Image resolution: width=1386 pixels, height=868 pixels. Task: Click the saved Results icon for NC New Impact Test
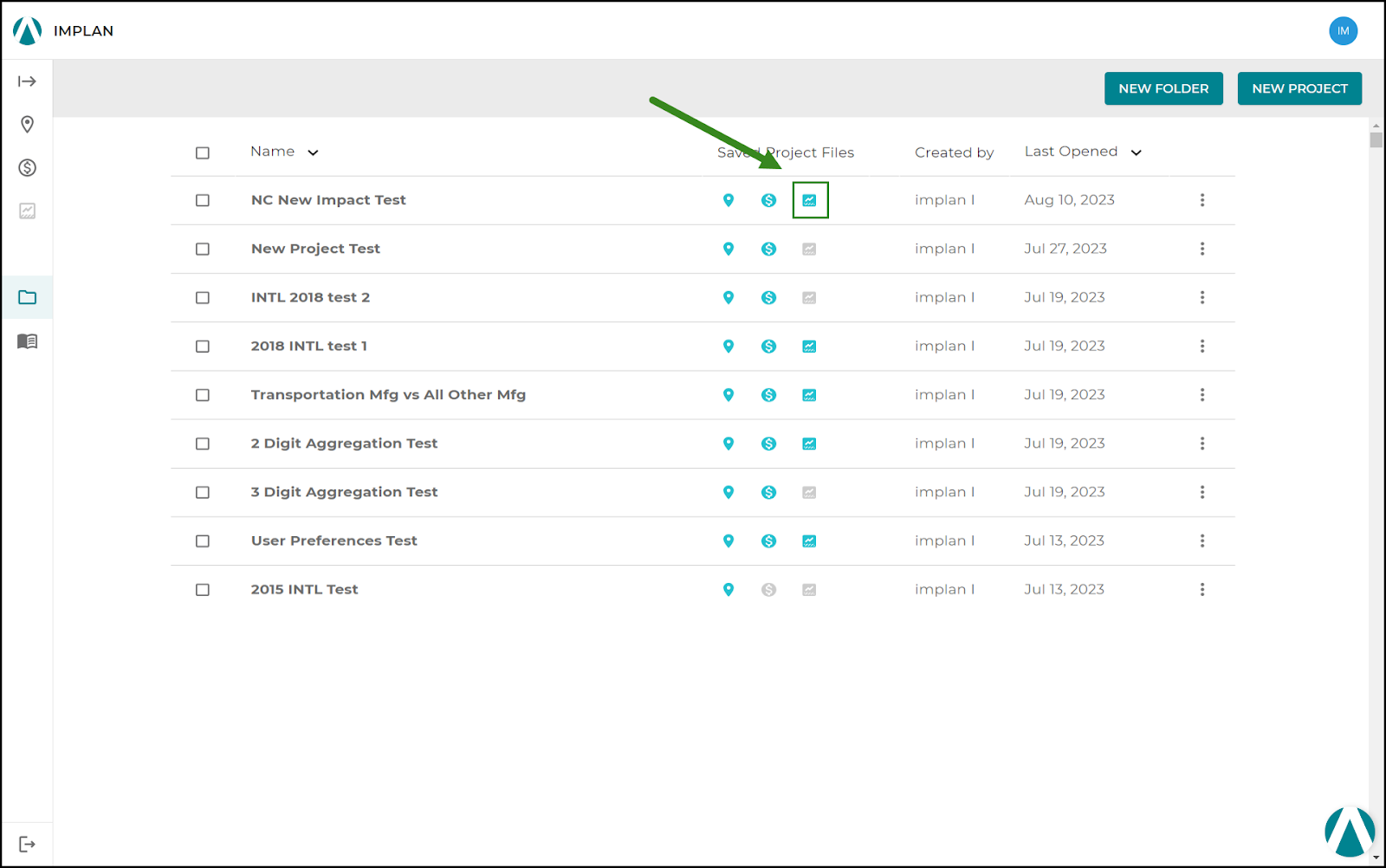click(809, 199)
